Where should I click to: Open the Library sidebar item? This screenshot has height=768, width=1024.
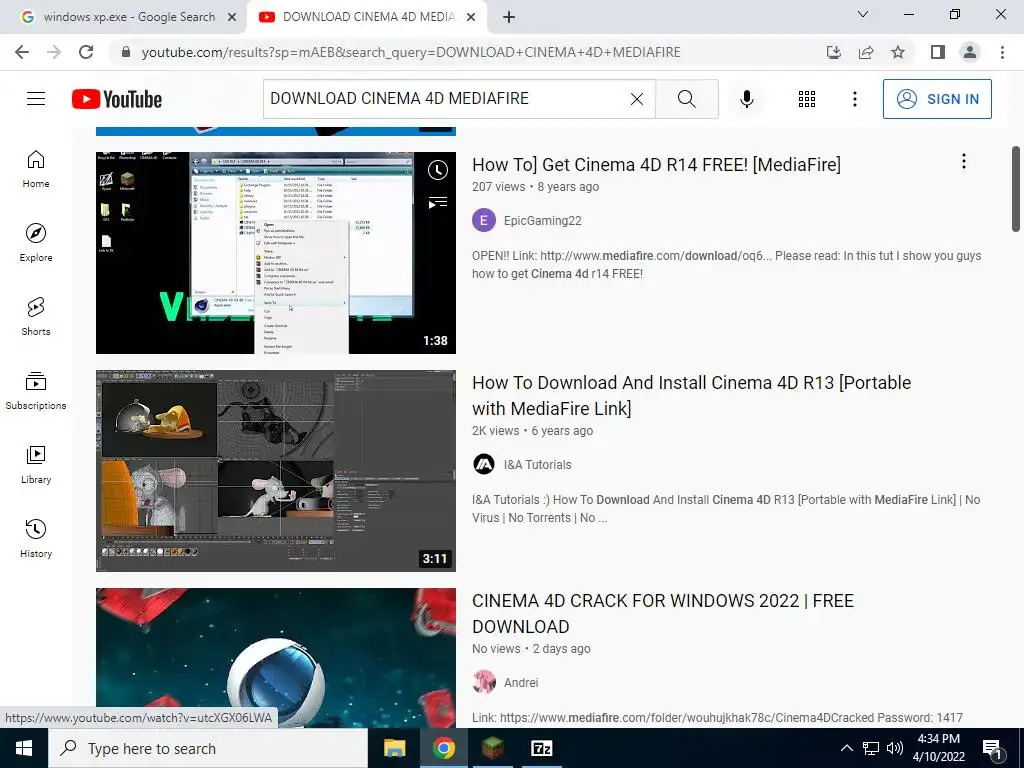[x=36, y=465]
